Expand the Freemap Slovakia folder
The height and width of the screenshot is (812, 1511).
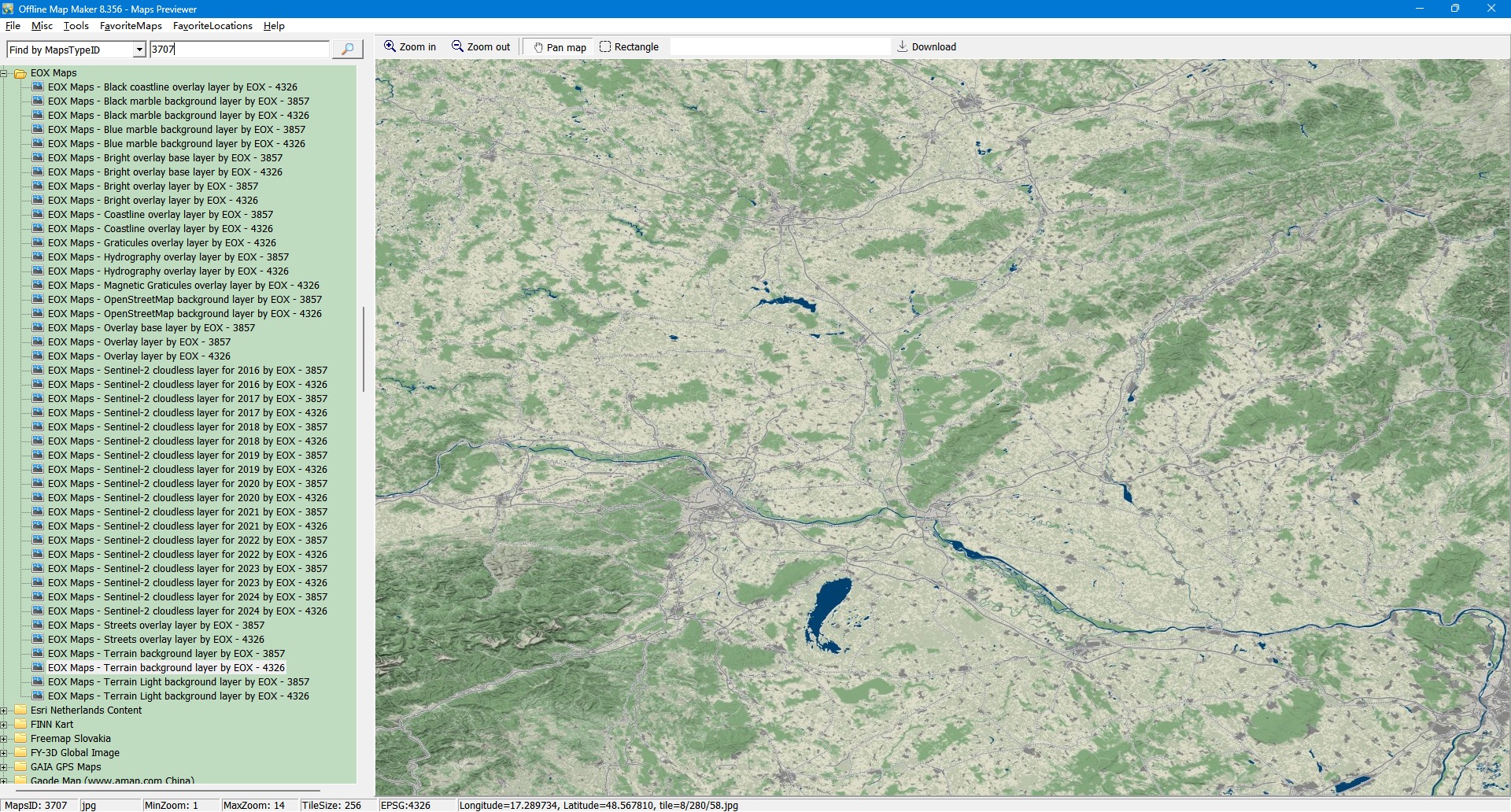[4, 739]
